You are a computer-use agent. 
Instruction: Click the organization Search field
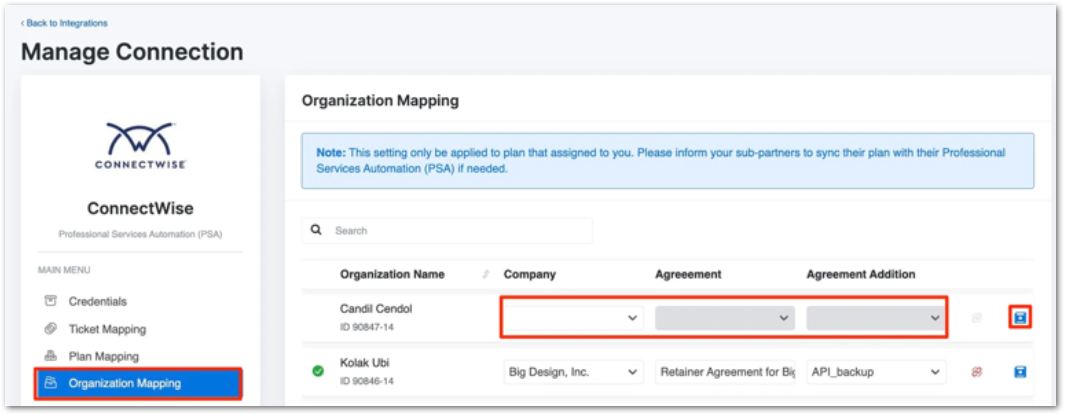(x=460, y=230)
